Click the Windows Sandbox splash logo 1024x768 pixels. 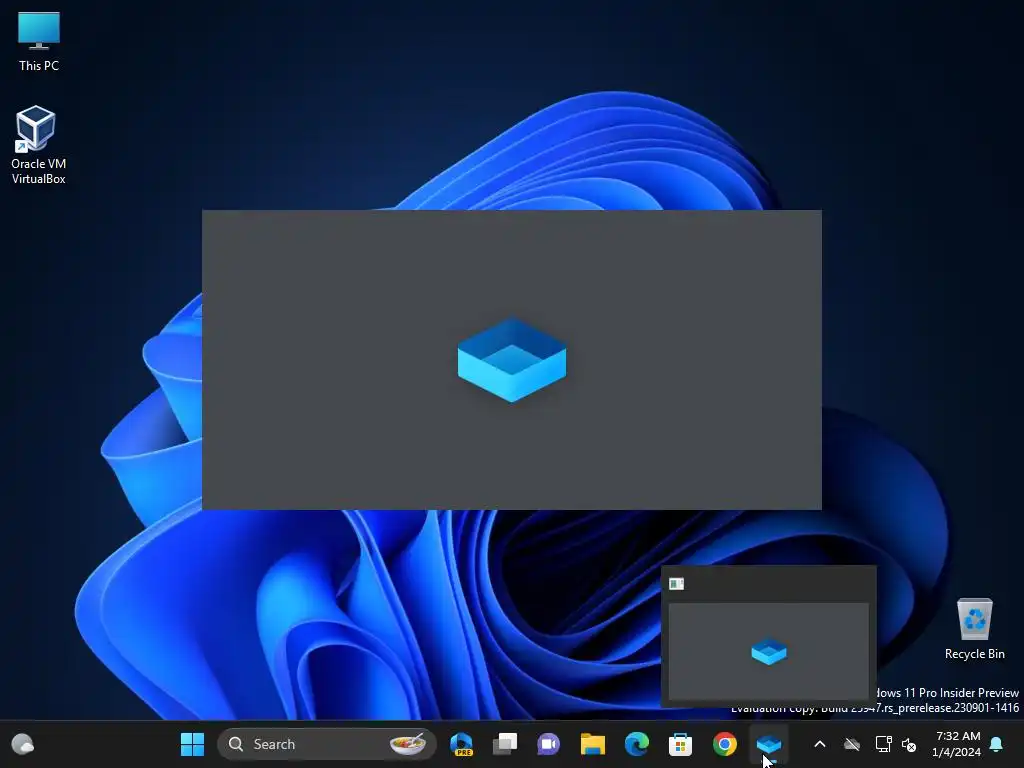512,360
